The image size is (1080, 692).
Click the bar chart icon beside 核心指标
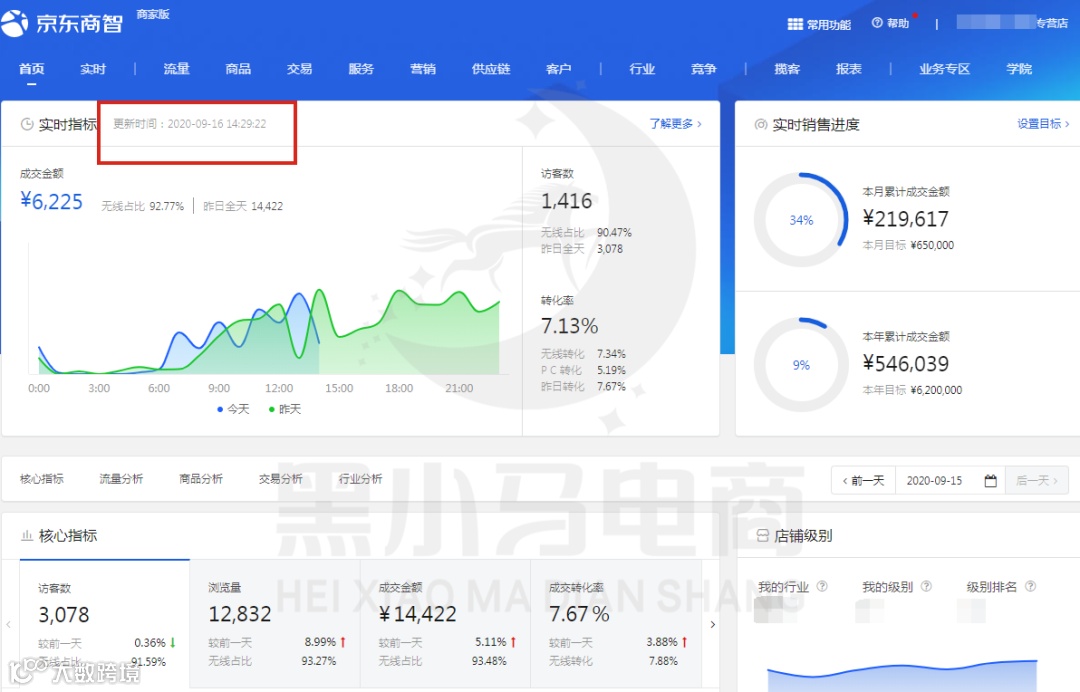(x=27, y=535)
